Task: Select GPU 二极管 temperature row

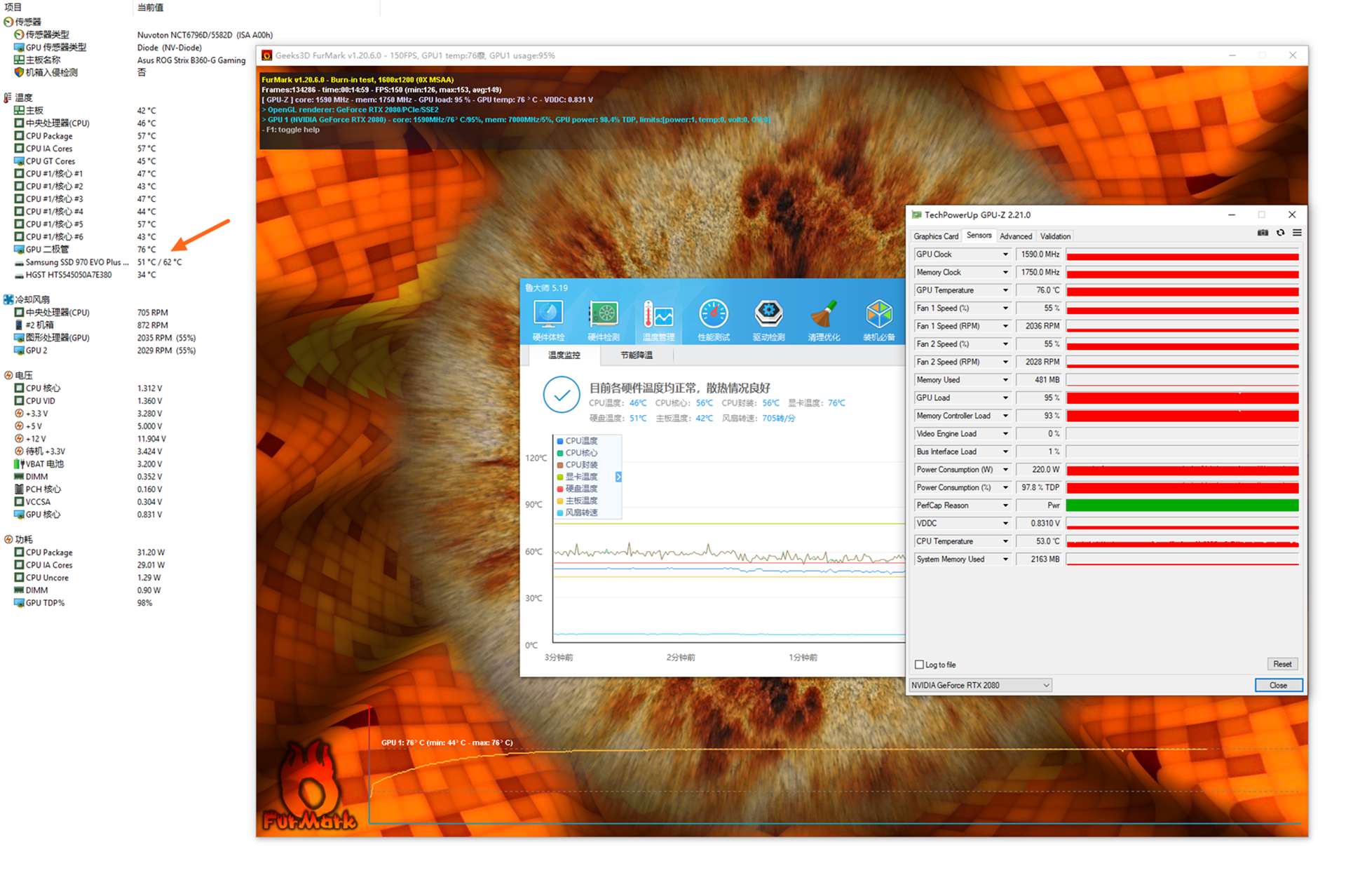Action: 48,250
